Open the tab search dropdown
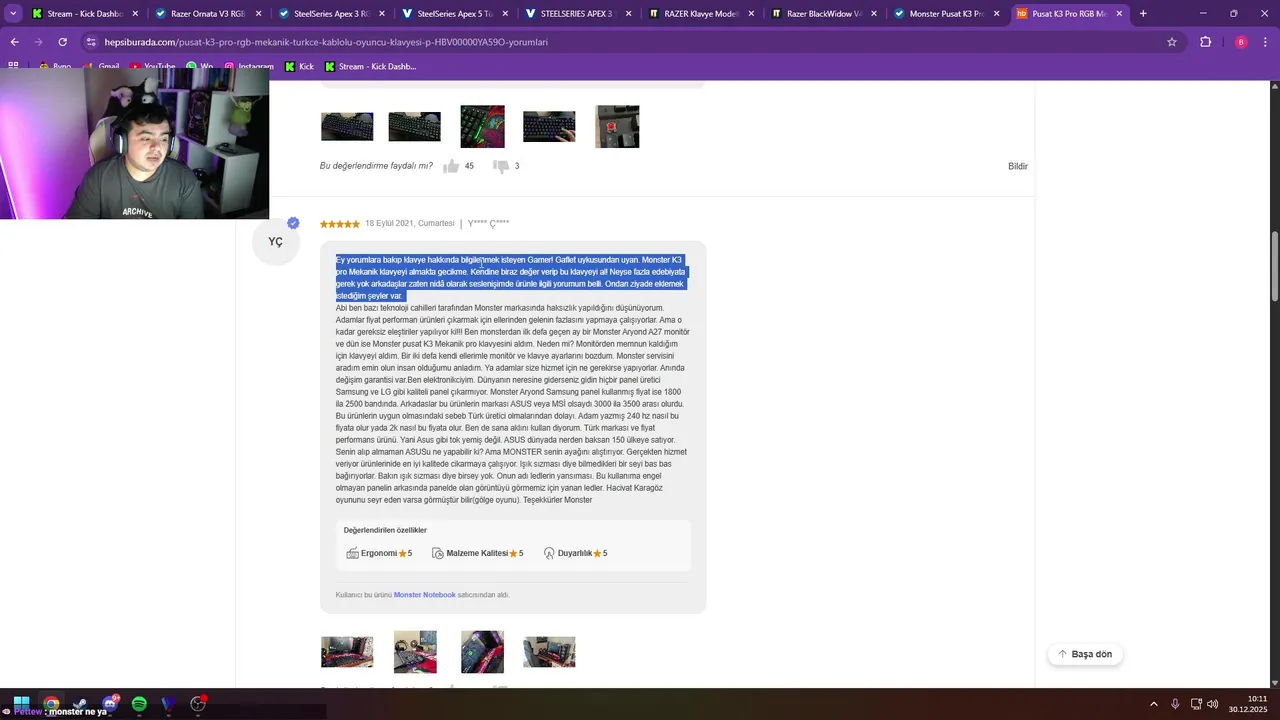This screenshot has width=1280, height=720. [13, 14]
